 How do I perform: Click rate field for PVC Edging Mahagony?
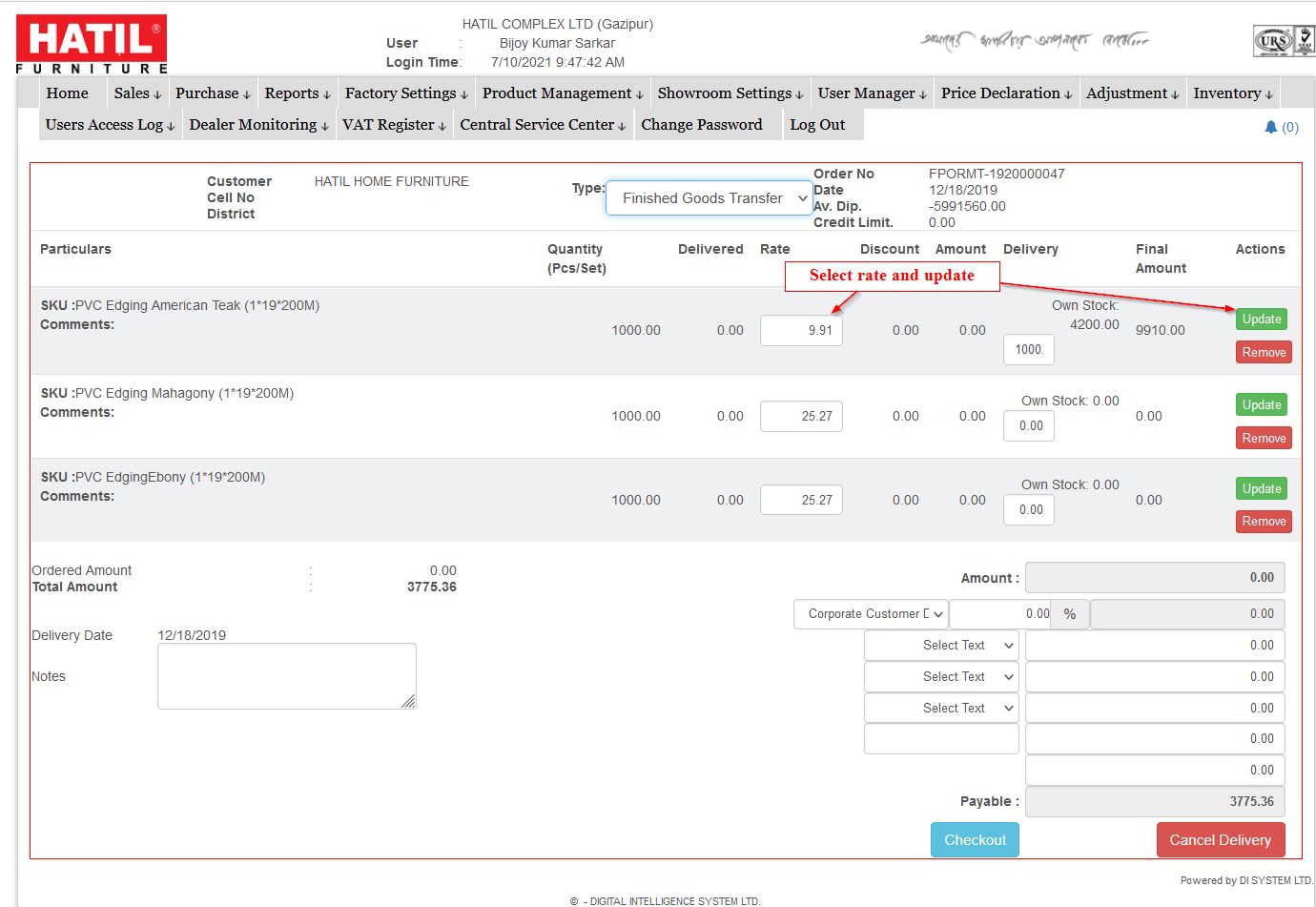[x=801, y=417]
